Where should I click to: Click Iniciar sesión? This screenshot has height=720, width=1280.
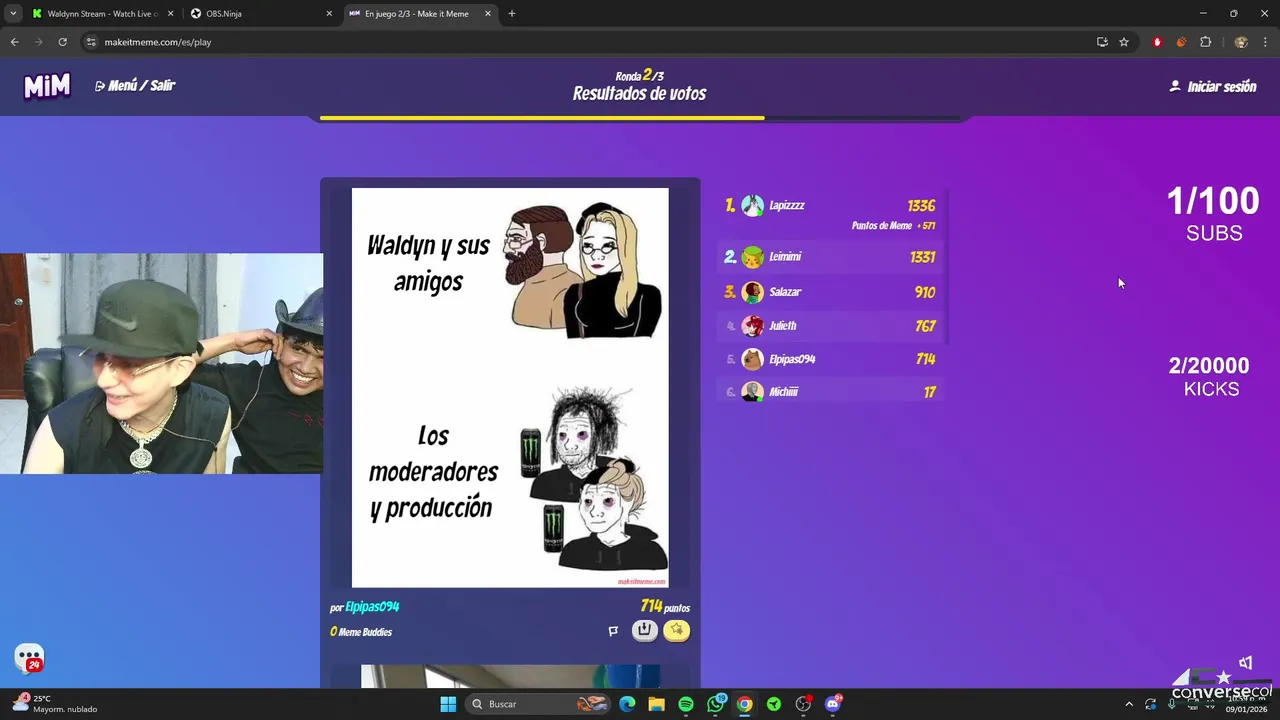pyautogui.click(x=1213, y=87)
